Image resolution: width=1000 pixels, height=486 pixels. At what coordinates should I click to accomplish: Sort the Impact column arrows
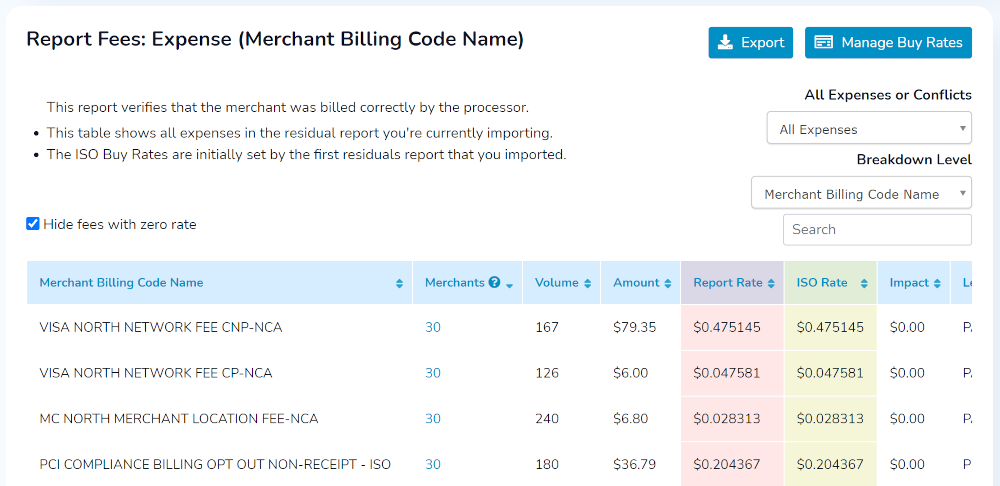(x=938, y=283)
